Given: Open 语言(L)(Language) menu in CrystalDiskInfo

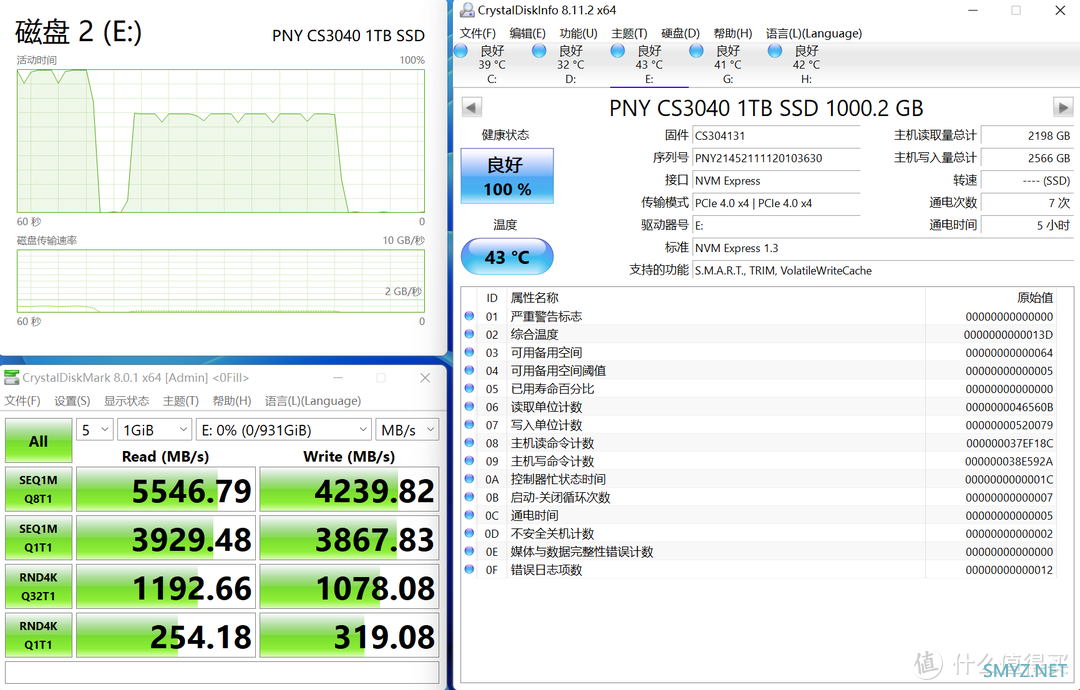Looking at the screenshot, I should 814,33.
